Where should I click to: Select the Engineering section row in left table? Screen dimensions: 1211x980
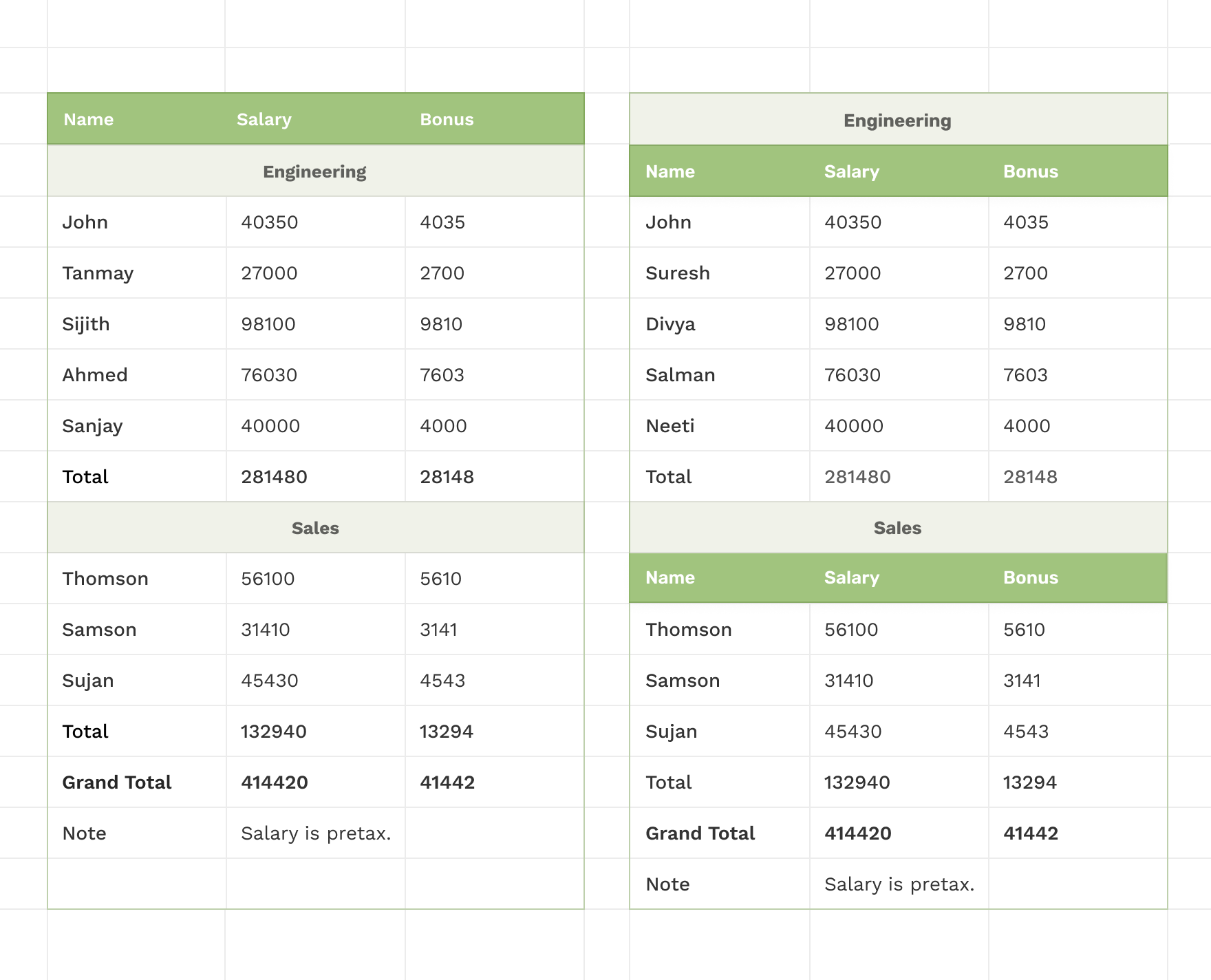(315, 171)
